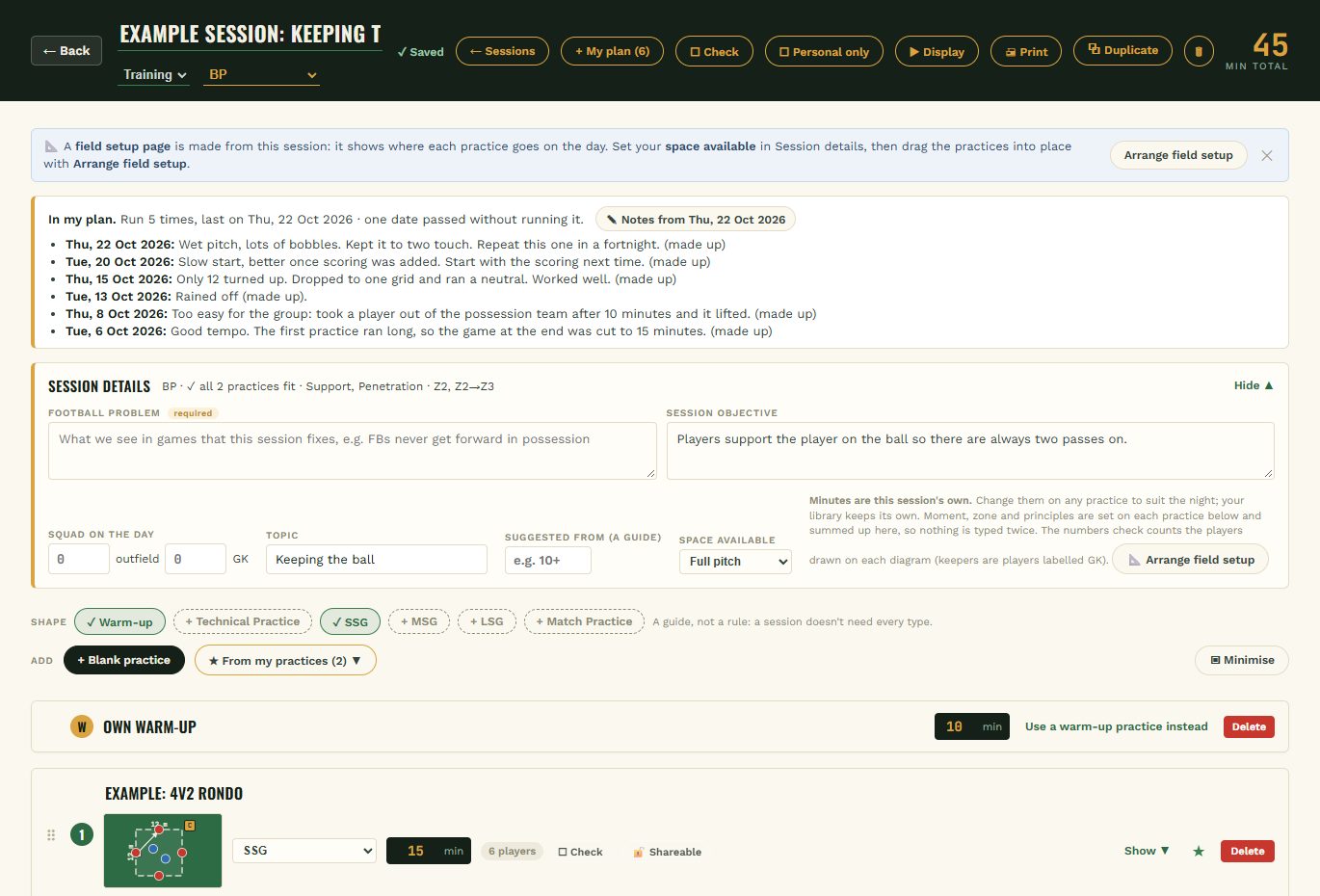Delete the session with the trash icon

pyautogui.click(x=1199, y=51)
